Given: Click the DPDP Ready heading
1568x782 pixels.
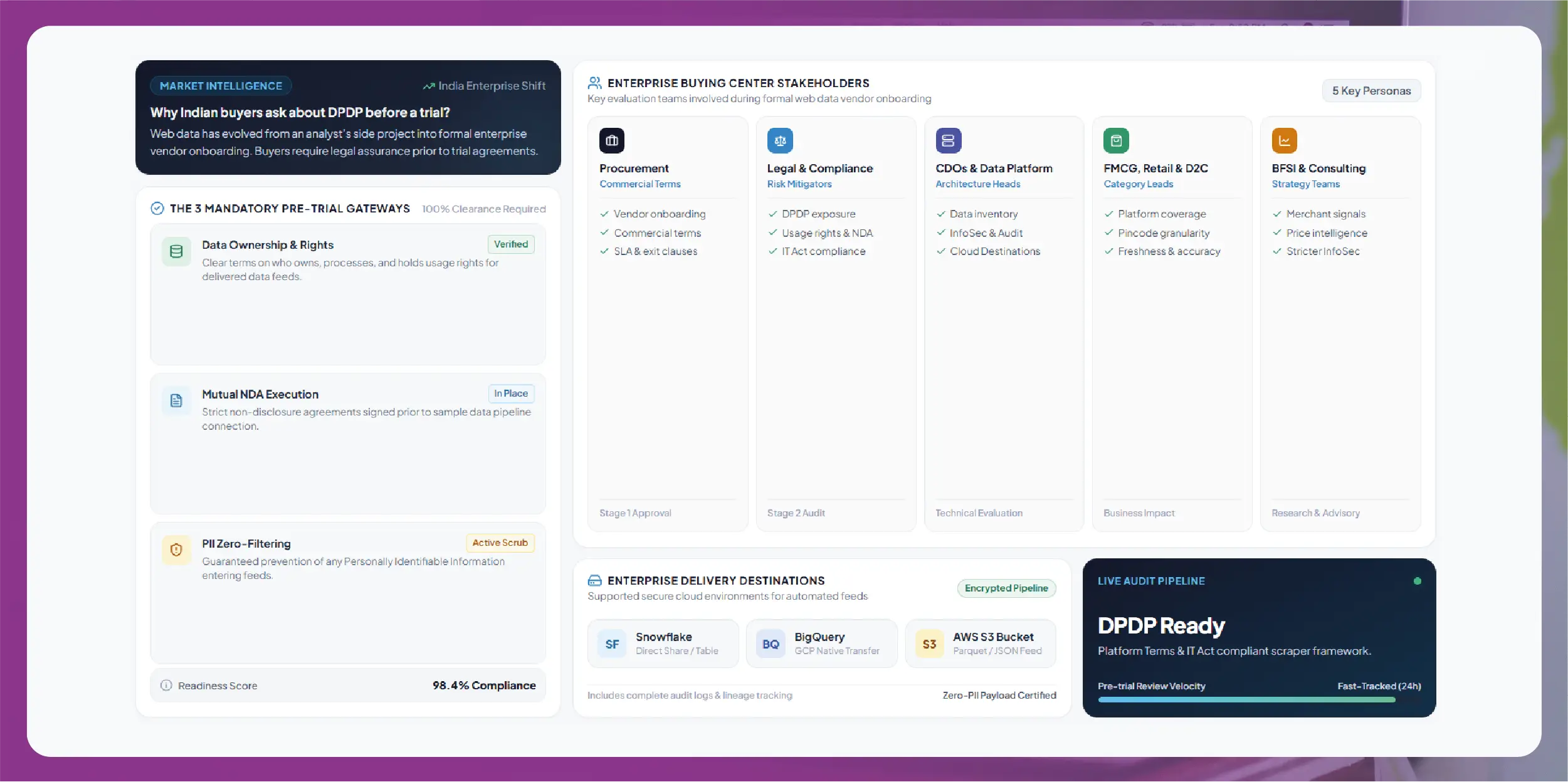Looking at the screenshot, I should (x=1161, y=625).
